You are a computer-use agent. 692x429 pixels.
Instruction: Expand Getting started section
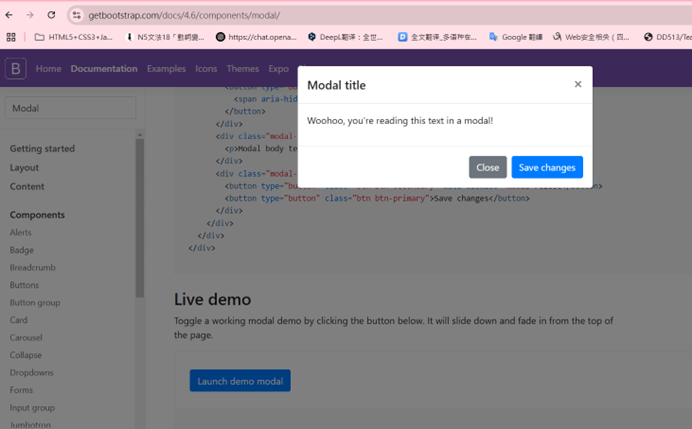pyautogui.click(x=42, y=149)
